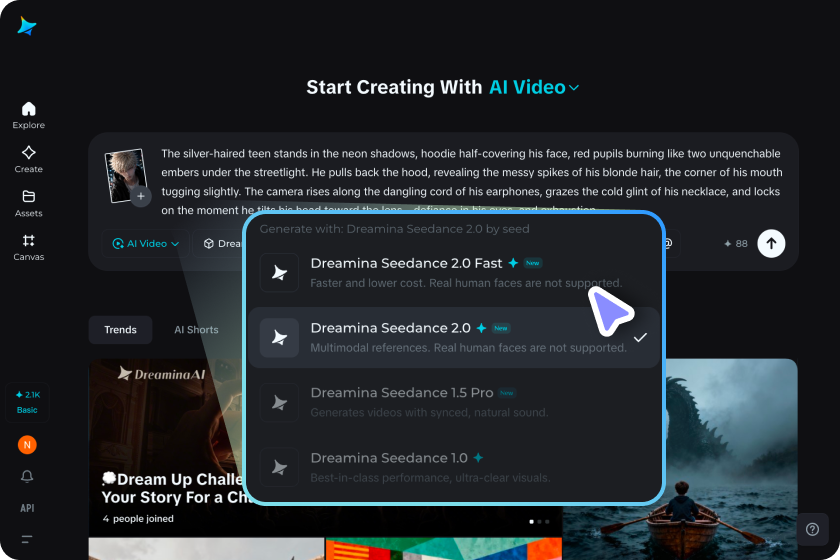Open the 2.1K Basic credits badge
Image resolution: width=840 pixels, height=560 pixels.
(27, 402)
